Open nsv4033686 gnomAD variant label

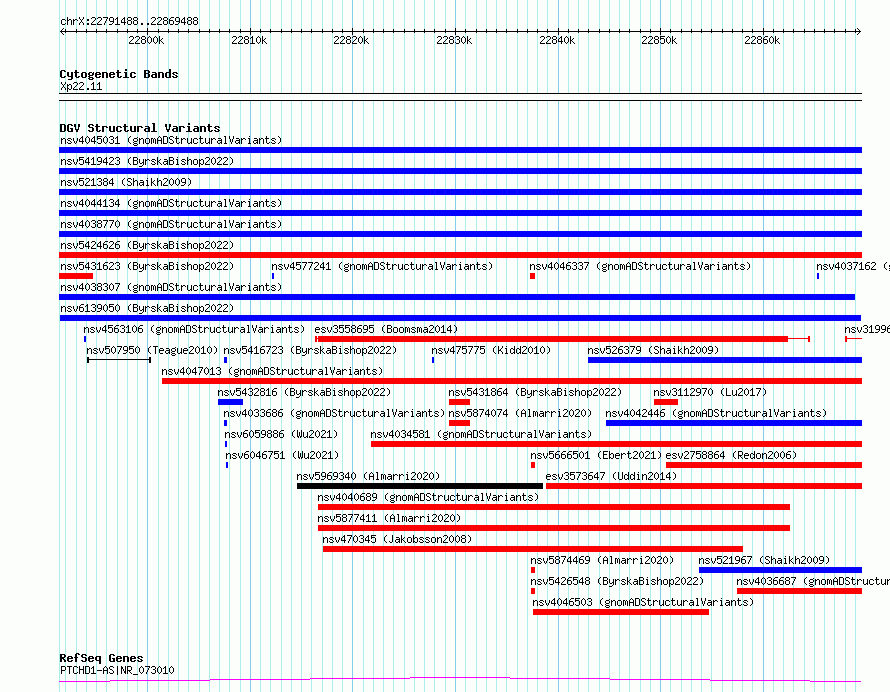[334, 413]
